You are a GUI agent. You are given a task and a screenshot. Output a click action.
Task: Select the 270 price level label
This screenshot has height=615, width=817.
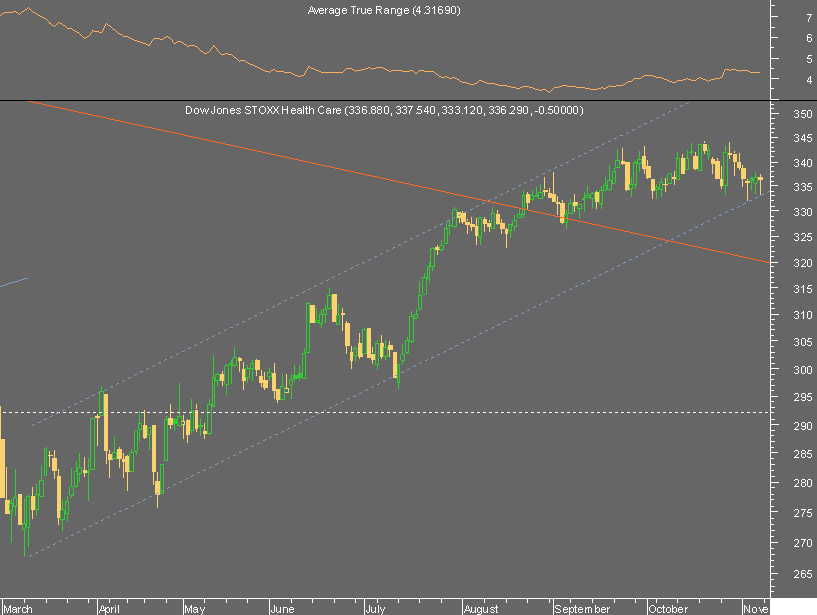(802, 543)
